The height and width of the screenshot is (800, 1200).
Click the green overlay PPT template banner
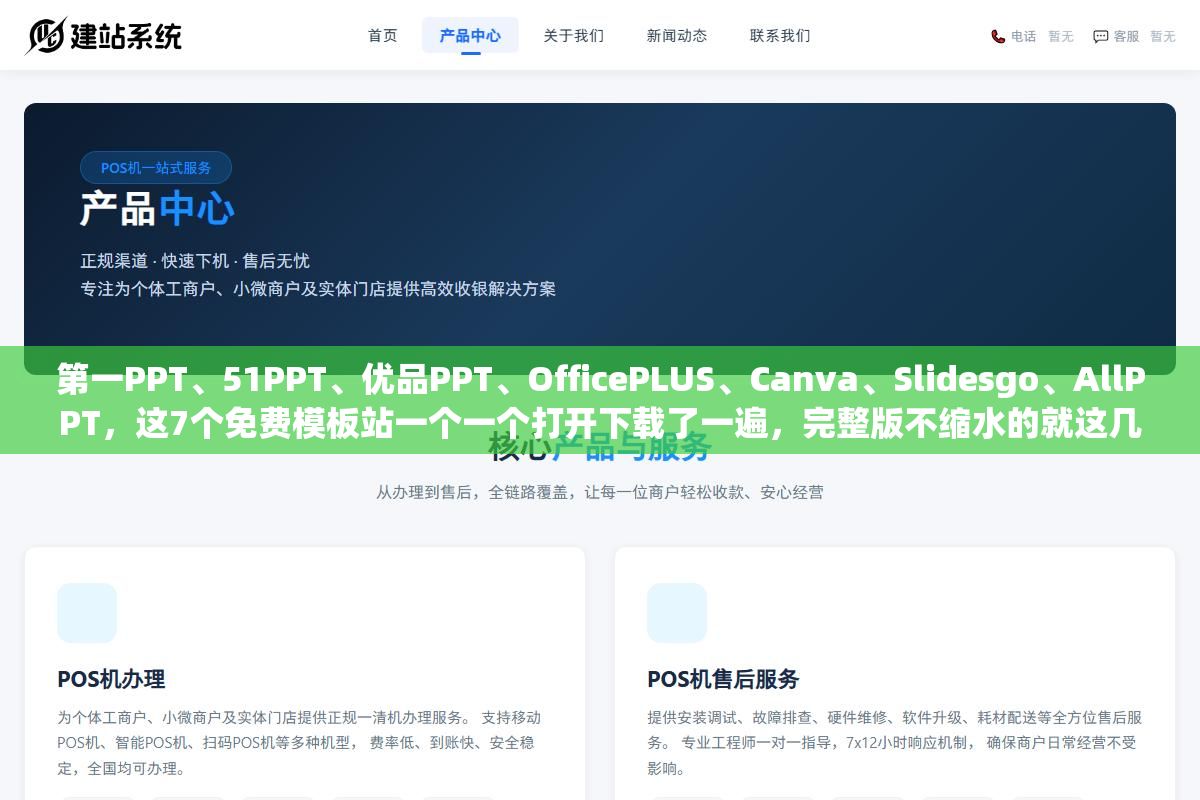tap(600, 400)
